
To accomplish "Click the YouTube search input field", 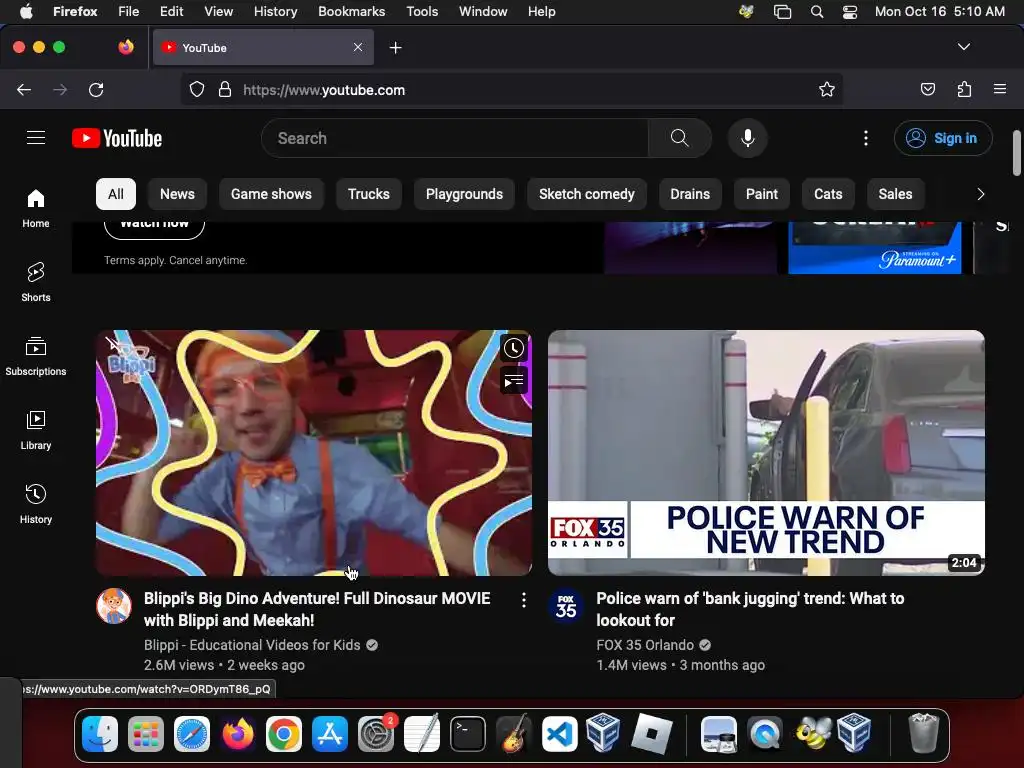I will click(x=455, y=138).
